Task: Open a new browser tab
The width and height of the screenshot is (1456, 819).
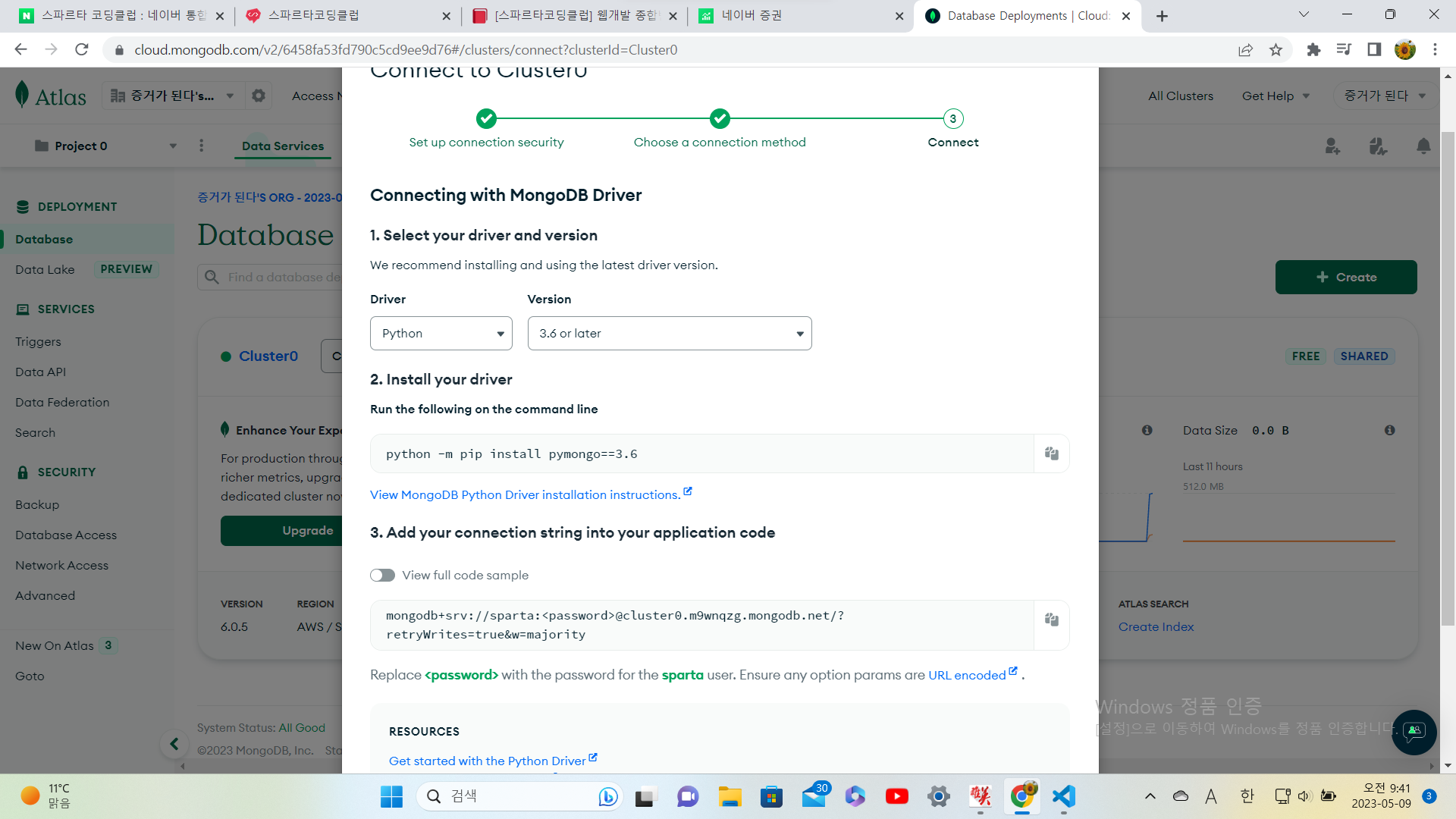Action: pyautogui.click(x=1162, y=16)
